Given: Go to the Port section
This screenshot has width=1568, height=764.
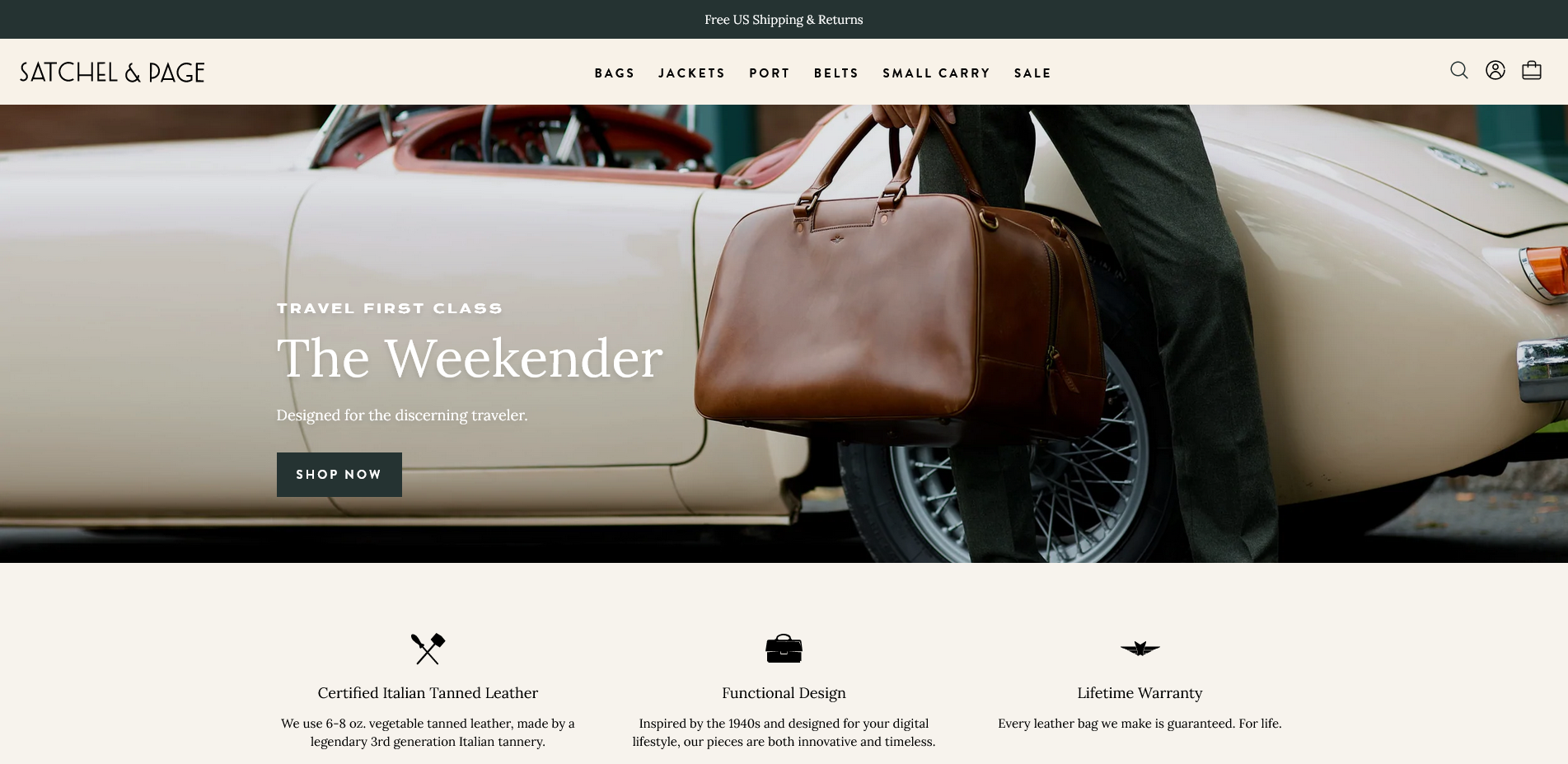Looking at the screenshot, I should [770, 73].
